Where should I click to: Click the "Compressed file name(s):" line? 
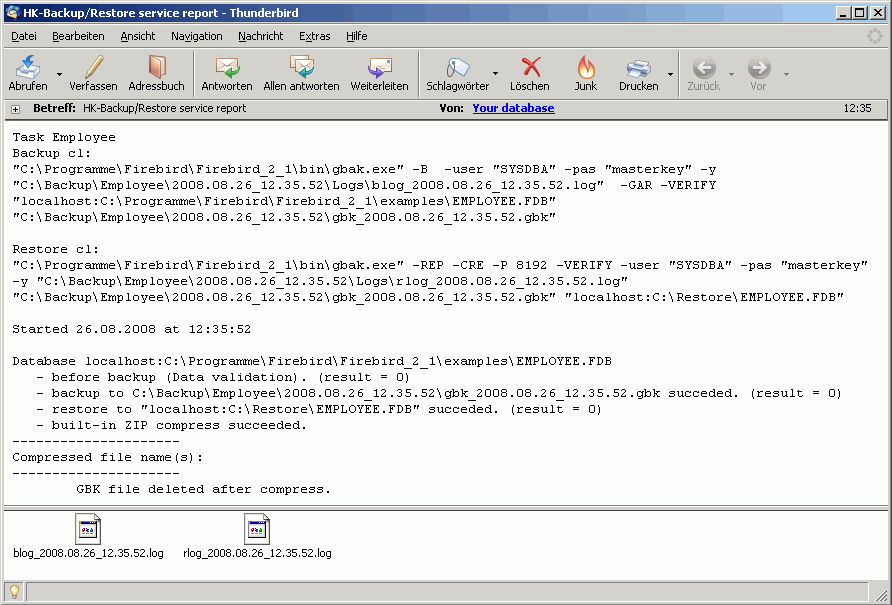pyautogui.click(x=108, y=457)
